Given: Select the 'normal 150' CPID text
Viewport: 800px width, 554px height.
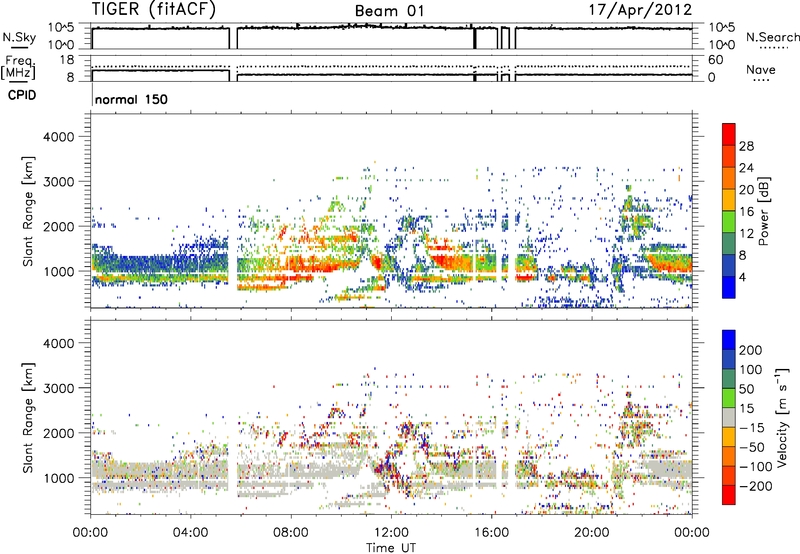Looking at the screenshot, I should click(131, 99).
